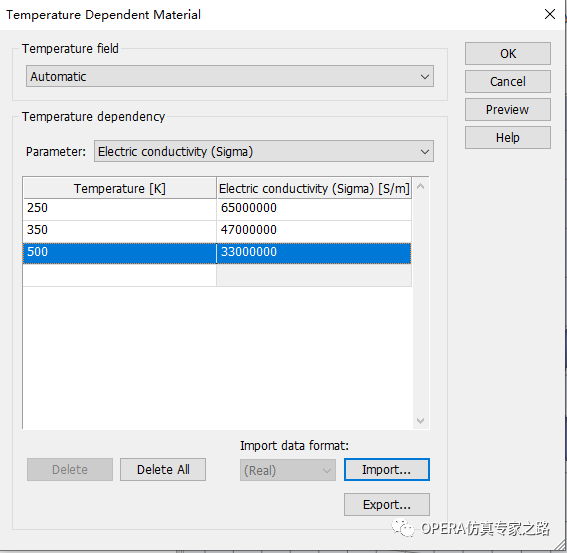This screenshot has height=553, width=567.
Task: Open the Preview of material data
Action: click(508, 109)
